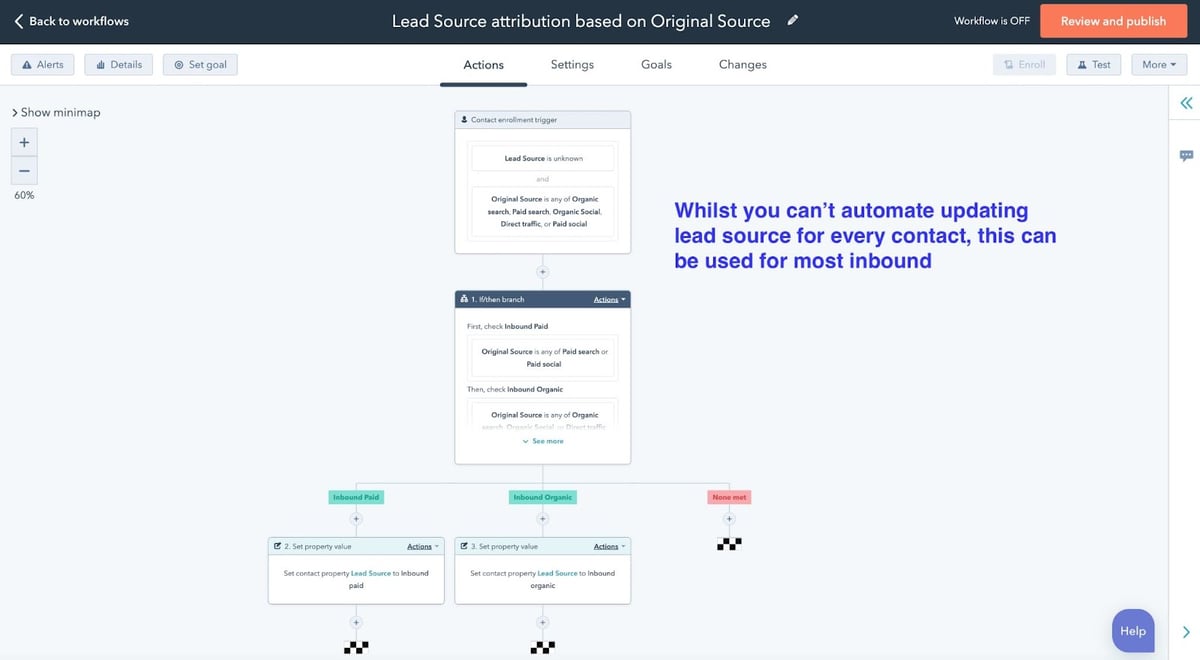Image resolution: width=1200 pixels, height=660 pixels.
Task: Click the 60% zoom level indicator
Action: click(23, 194)
